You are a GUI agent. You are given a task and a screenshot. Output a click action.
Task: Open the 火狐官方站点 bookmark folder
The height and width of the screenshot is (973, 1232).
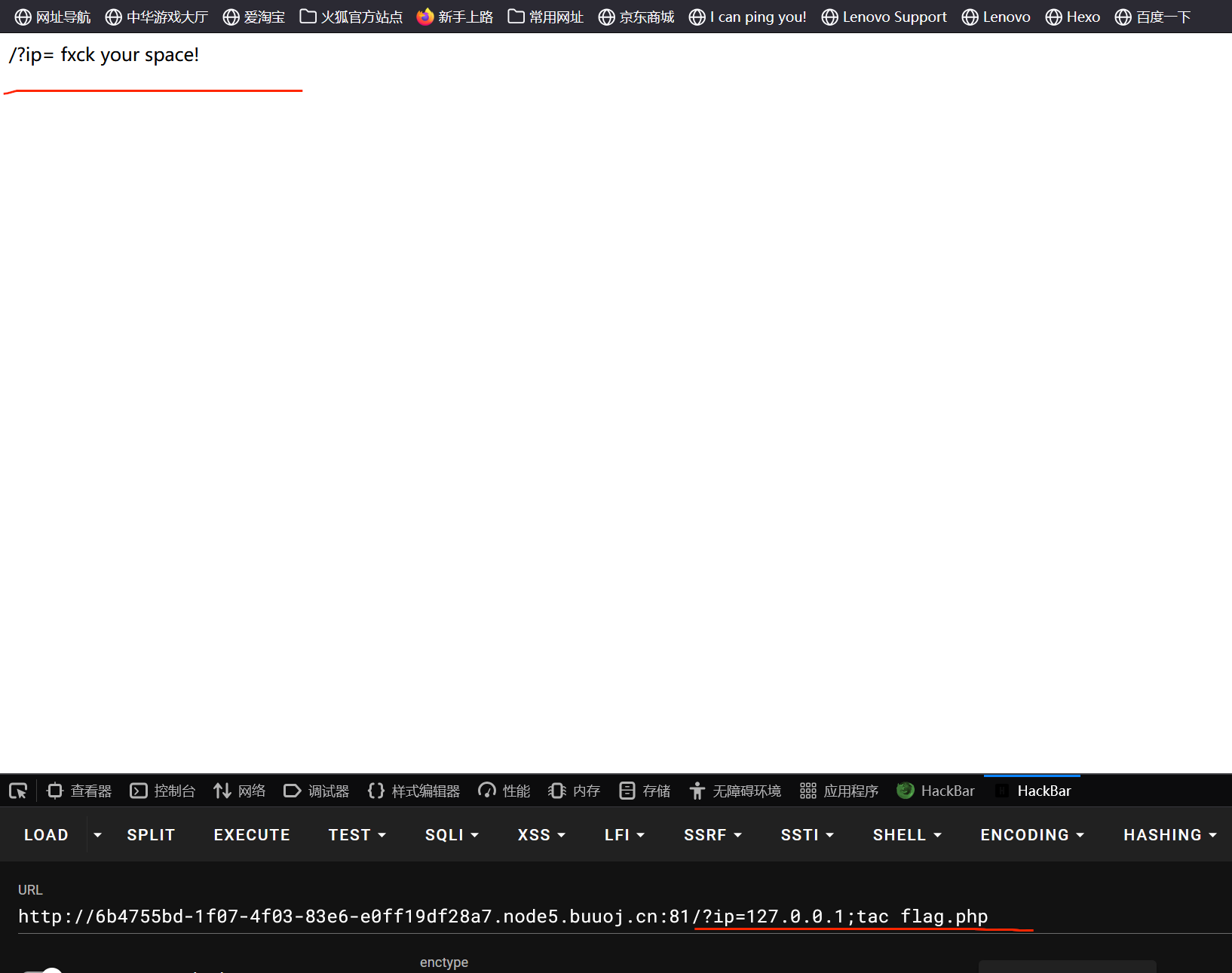(x=351, y=17)
